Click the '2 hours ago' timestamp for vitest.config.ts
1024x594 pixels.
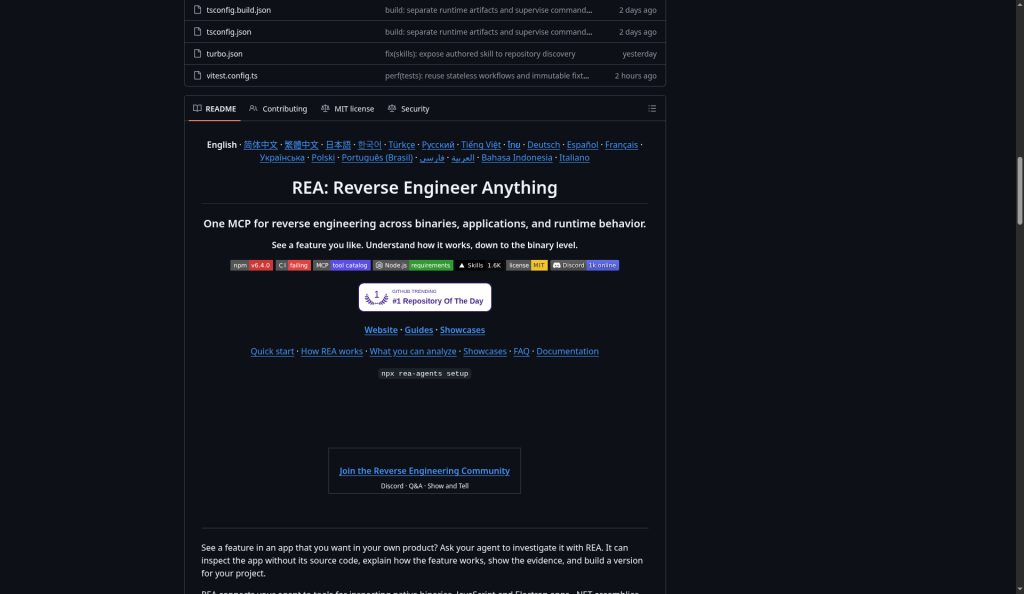pos(635,76)
